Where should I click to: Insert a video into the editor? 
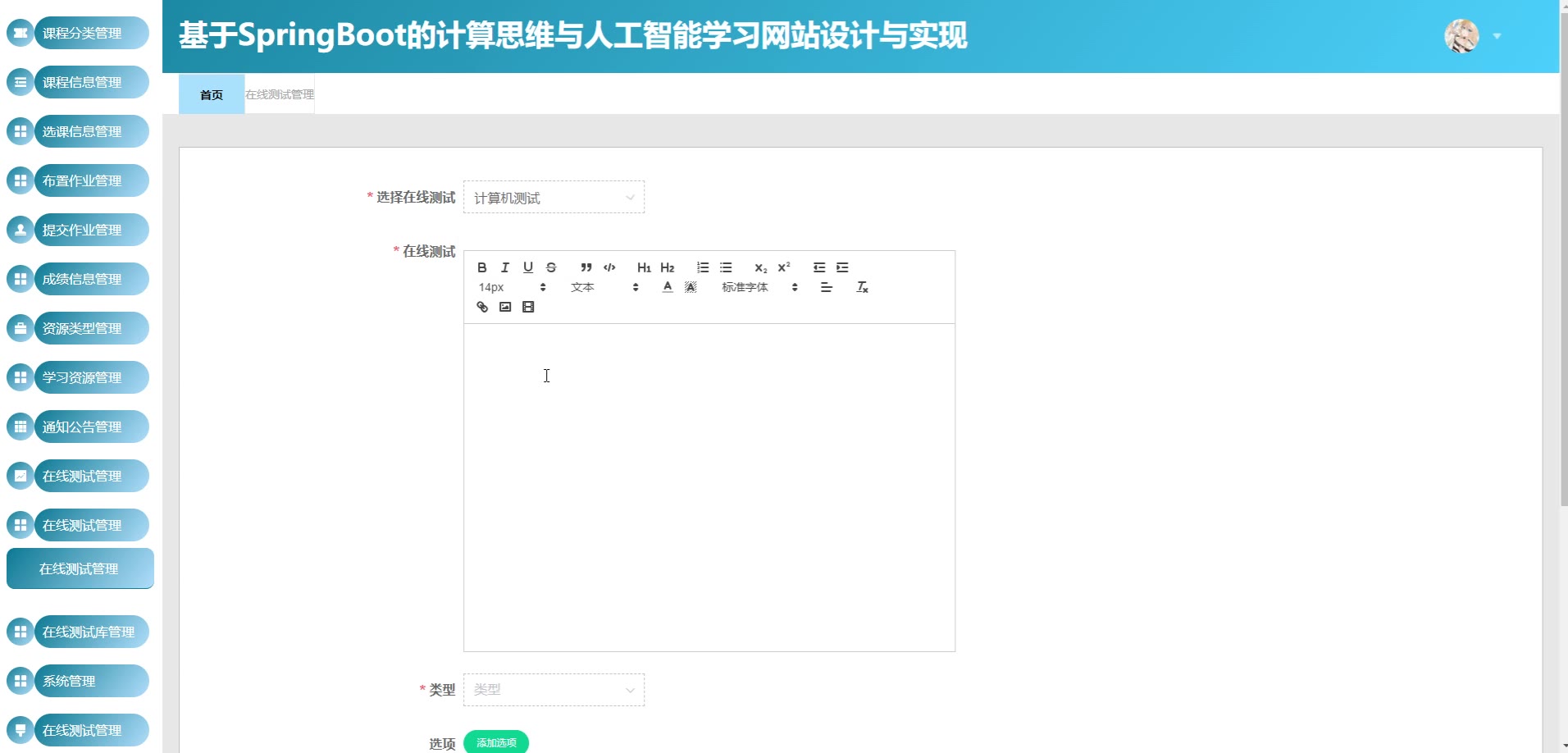528,307
